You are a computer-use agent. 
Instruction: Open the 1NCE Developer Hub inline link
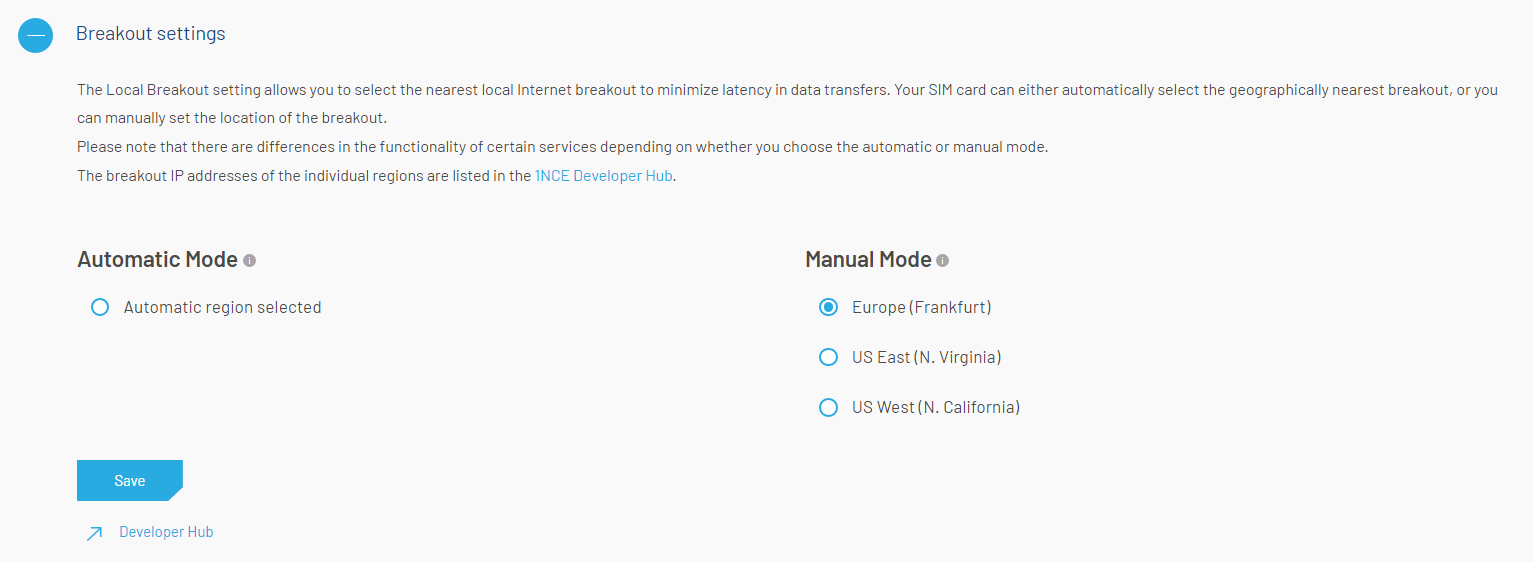coord(603,176)
